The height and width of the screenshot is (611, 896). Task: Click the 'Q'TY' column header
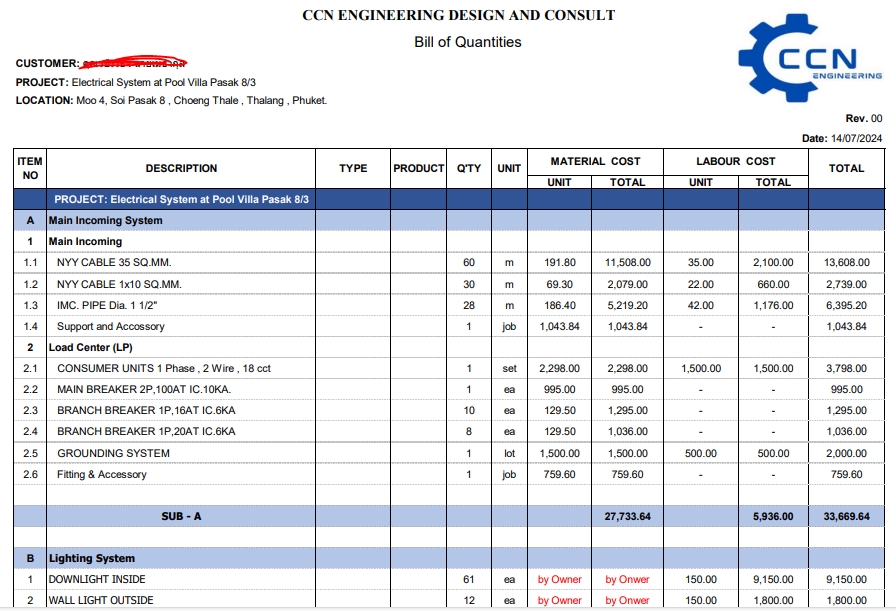[469, 169]
